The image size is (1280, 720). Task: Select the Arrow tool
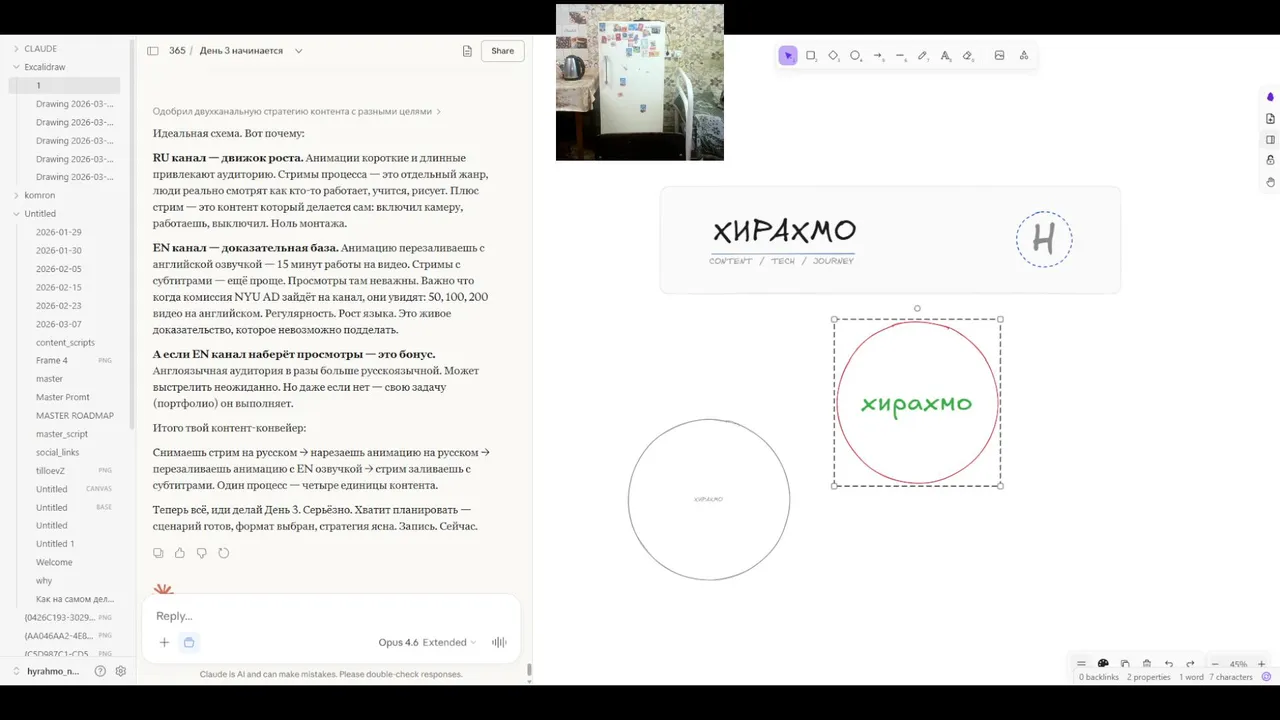878,56
